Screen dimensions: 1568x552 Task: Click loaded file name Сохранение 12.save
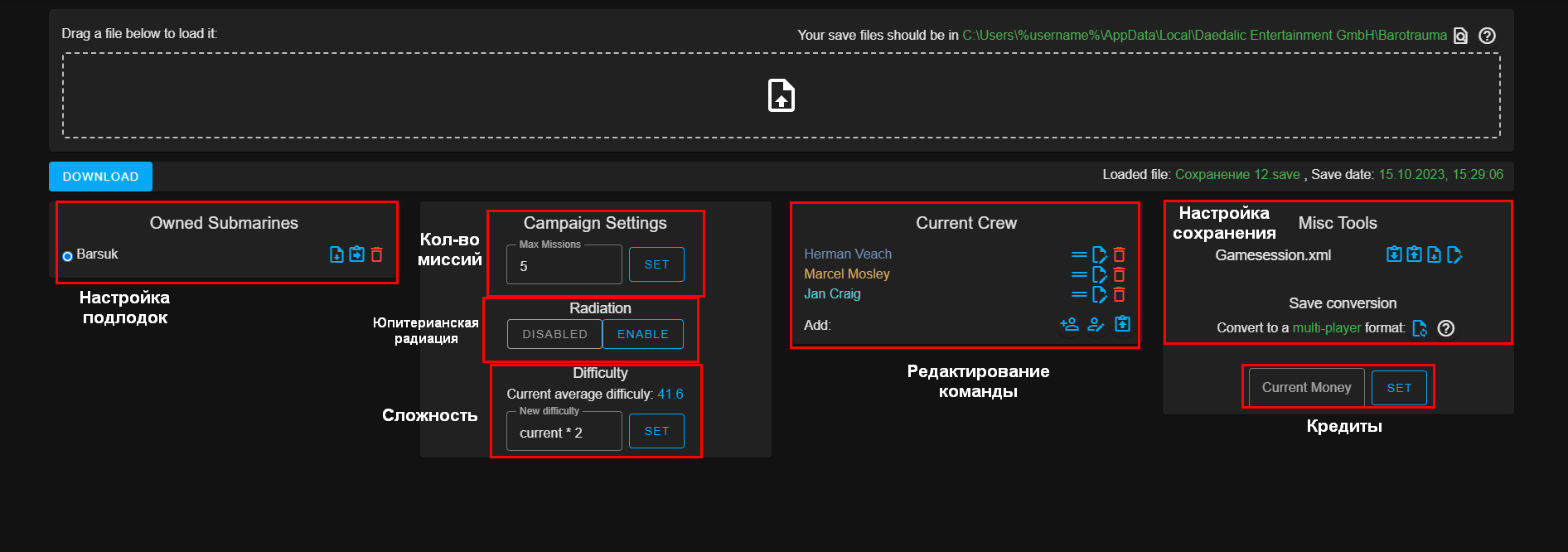[1237, 175]
